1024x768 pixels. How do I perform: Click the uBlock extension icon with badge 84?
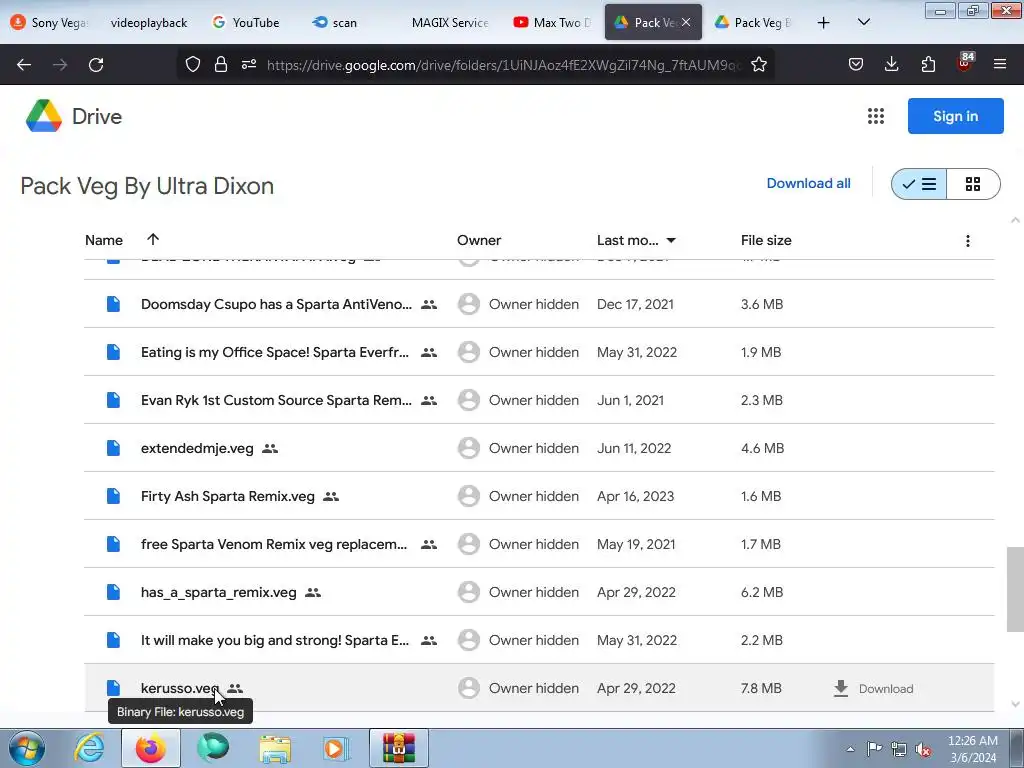coord(965,63)
